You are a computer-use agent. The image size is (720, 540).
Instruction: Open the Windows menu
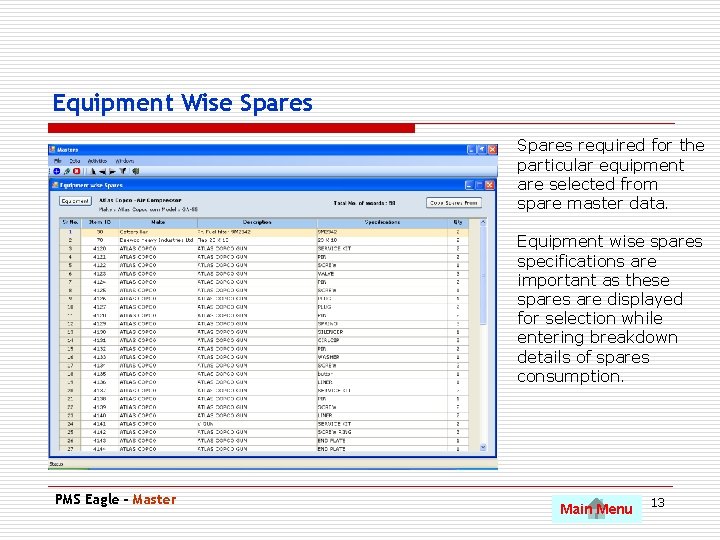point(124,161)
